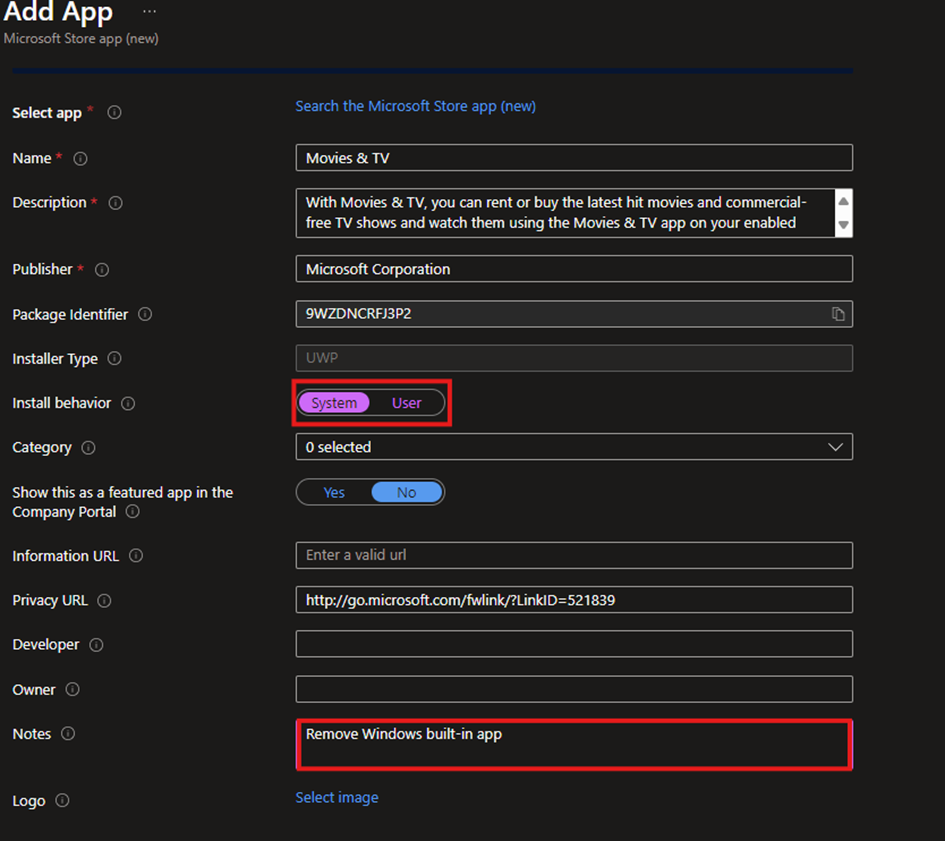Click the Package Identifier value 9WZDNCRFJ3P2
Image resolution: width=945 pixels, height=841 pixels.
[x=359, y=313]
